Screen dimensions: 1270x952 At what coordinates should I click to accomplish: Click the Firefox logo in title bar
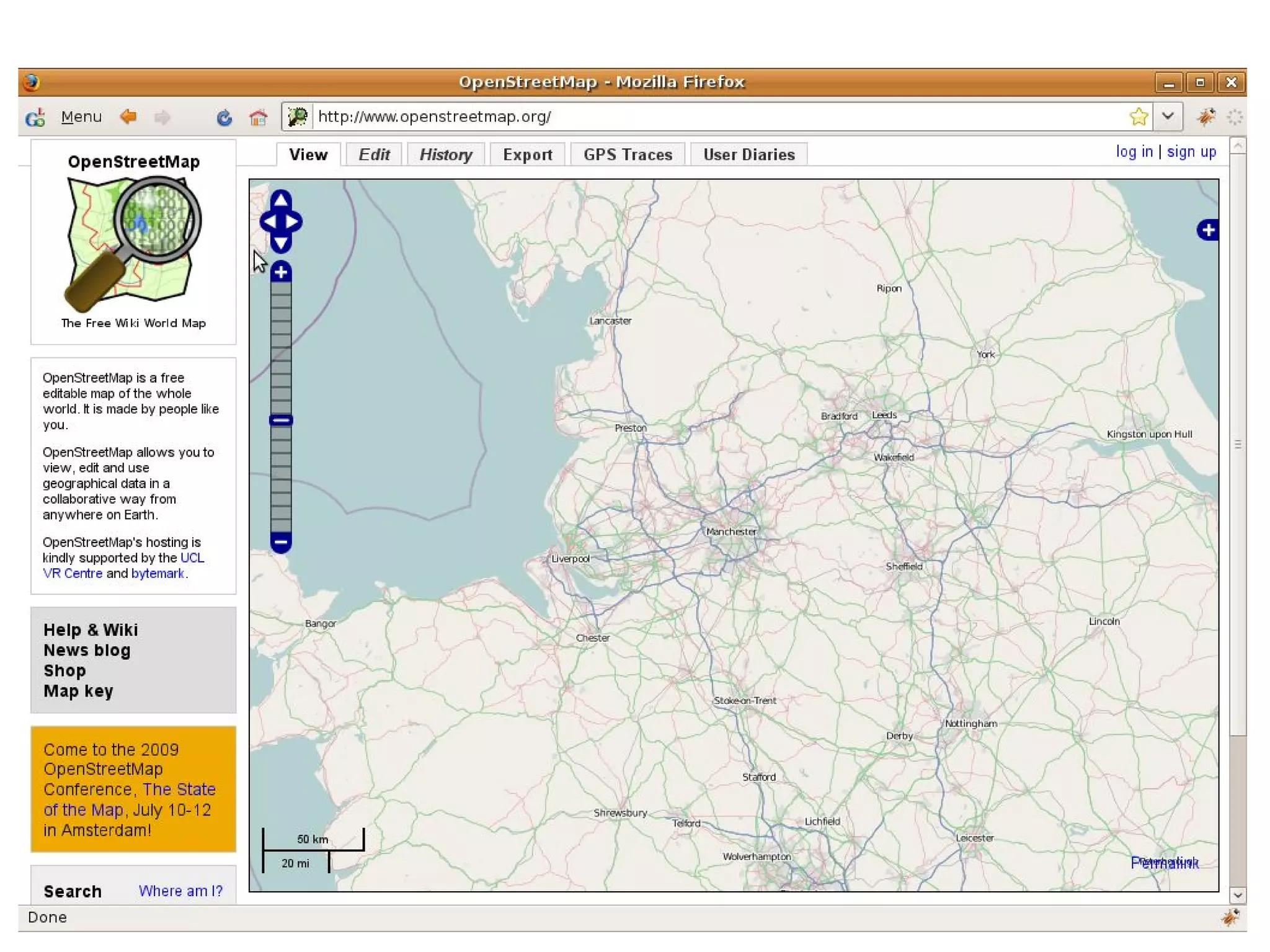point(31,82)
